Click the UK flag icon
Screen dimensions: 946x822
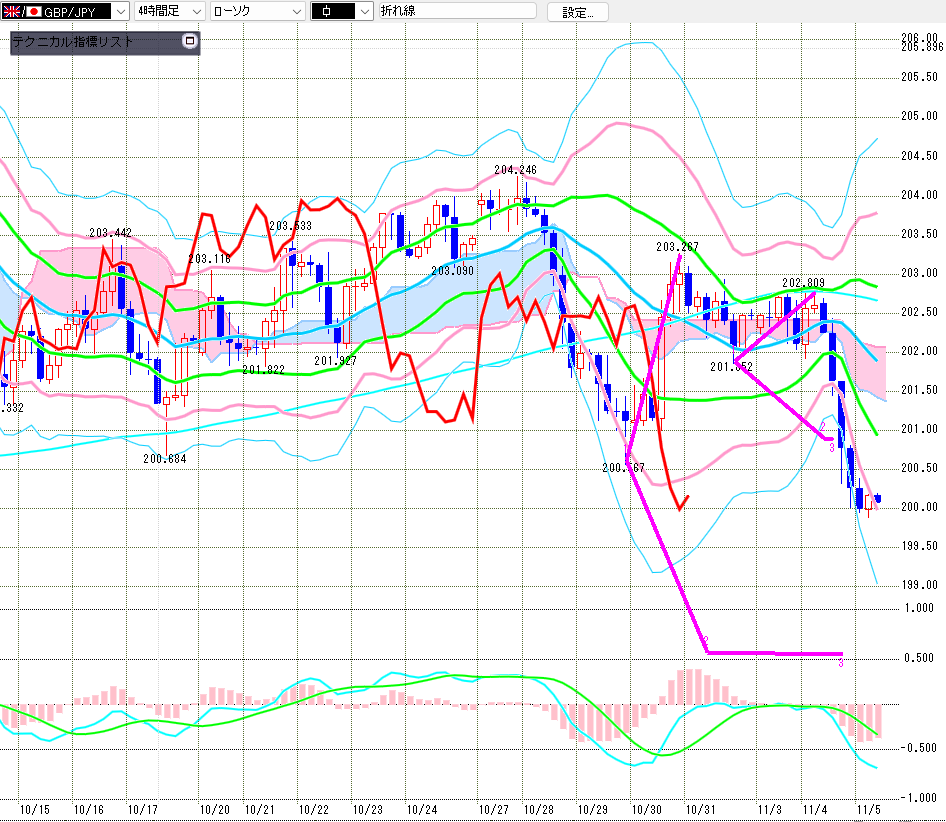pyautogui.click(x=12, y=12)
